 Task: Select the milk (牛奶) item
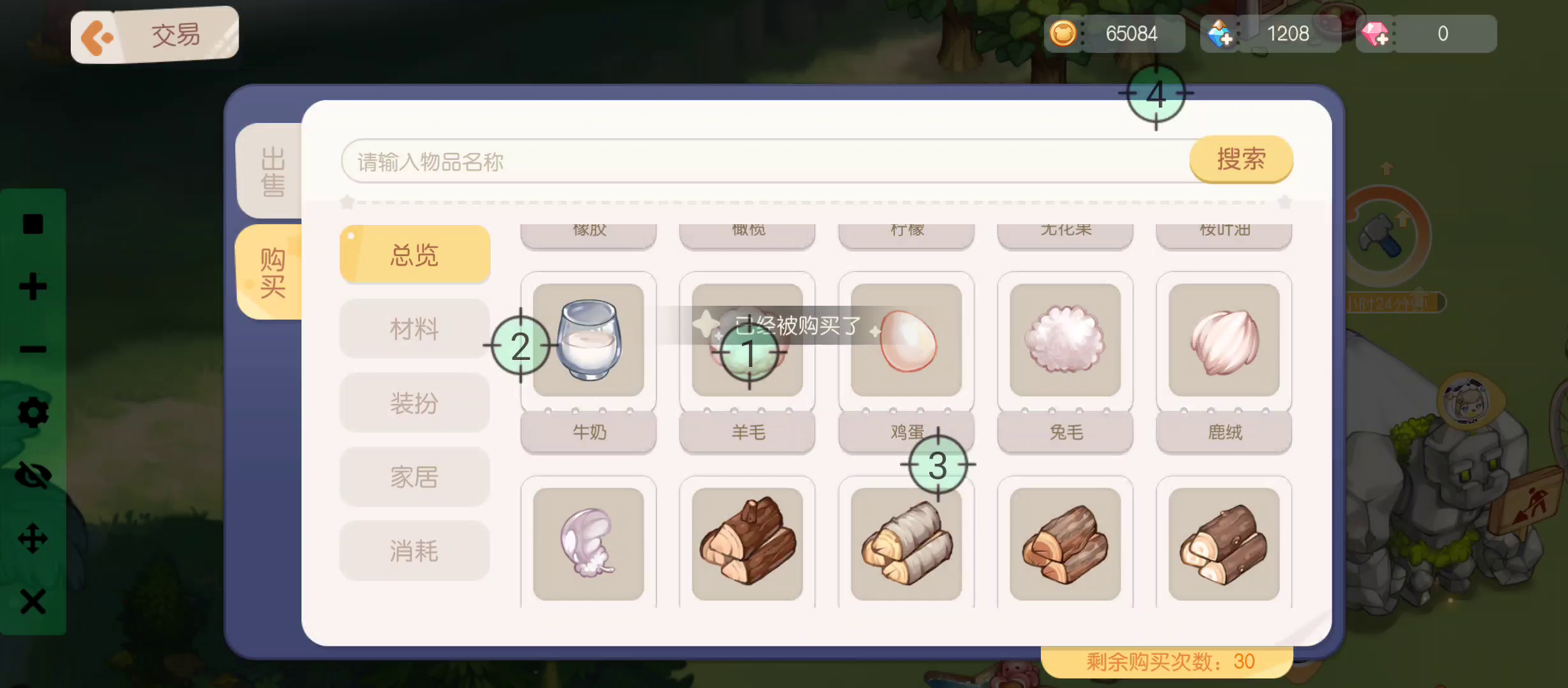pyautogui.click(x=588, y=362)
